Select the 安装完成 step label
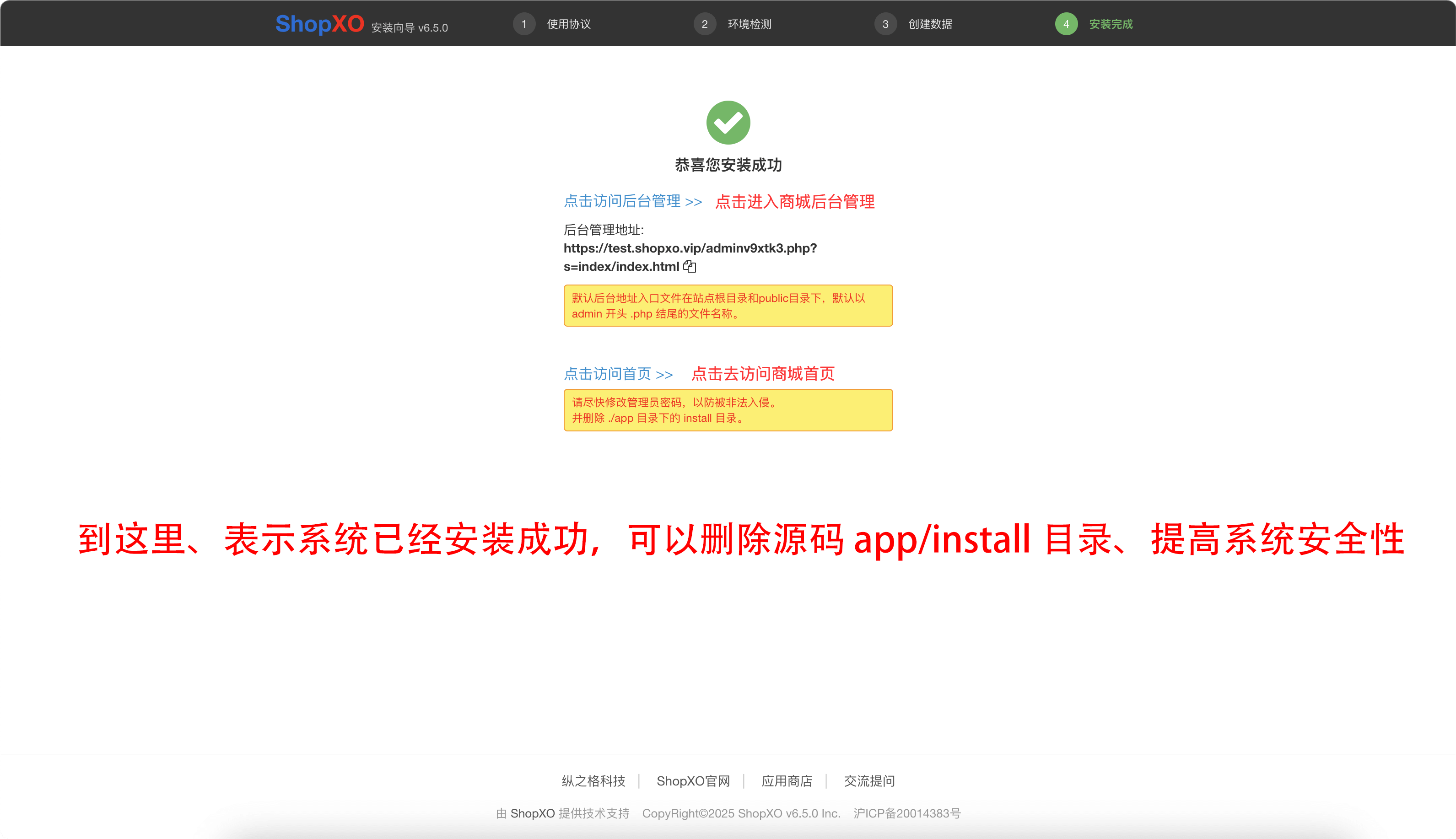This screenshot has width=1456, height=839. (1110, 24)
